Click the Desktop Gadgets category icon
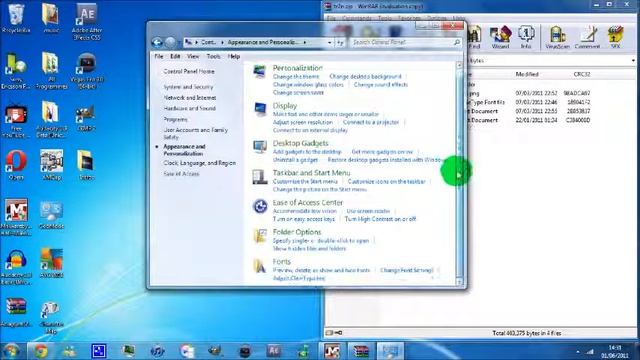The width and height of the screenshot is (640, 360). 260,147
